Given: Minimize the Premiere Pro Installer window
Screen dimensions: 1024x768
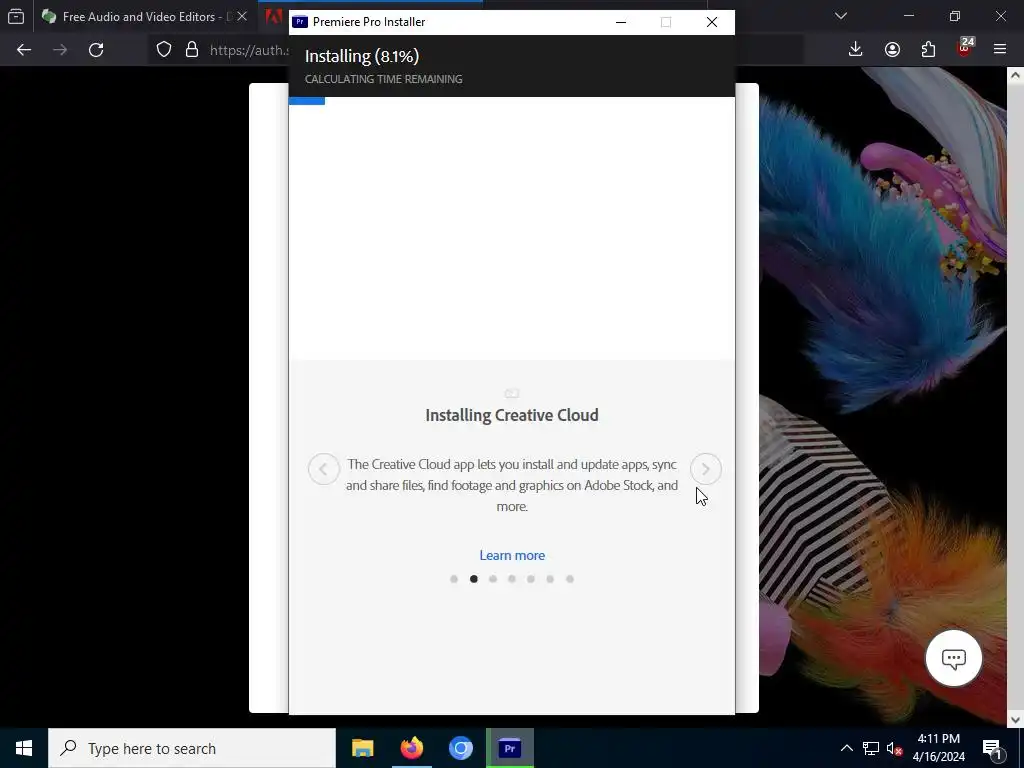Looking at the screenshot, I should (621, 22).
